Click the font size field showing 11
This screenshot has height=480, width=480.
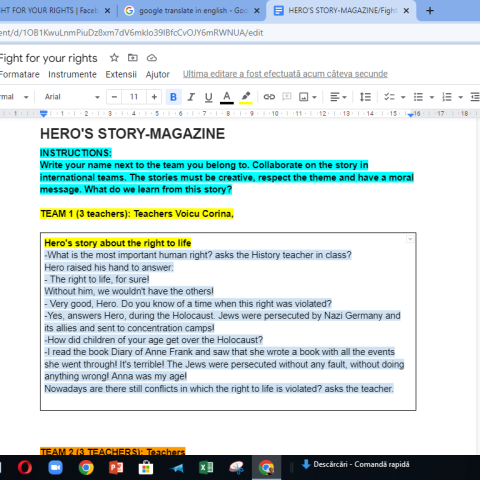pyautogui.click(x=134, y=97)
